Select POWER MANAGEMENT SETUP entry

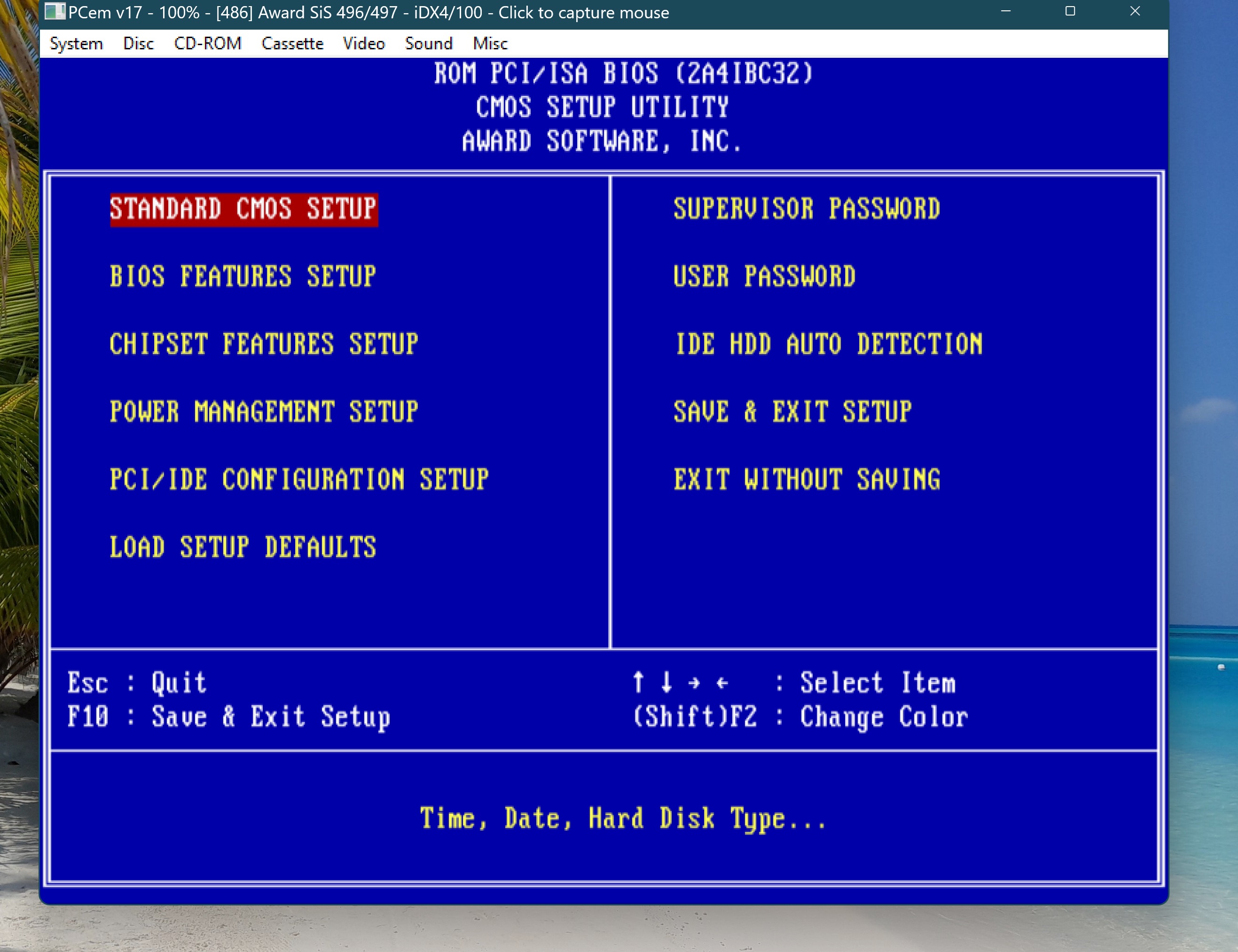264,412
